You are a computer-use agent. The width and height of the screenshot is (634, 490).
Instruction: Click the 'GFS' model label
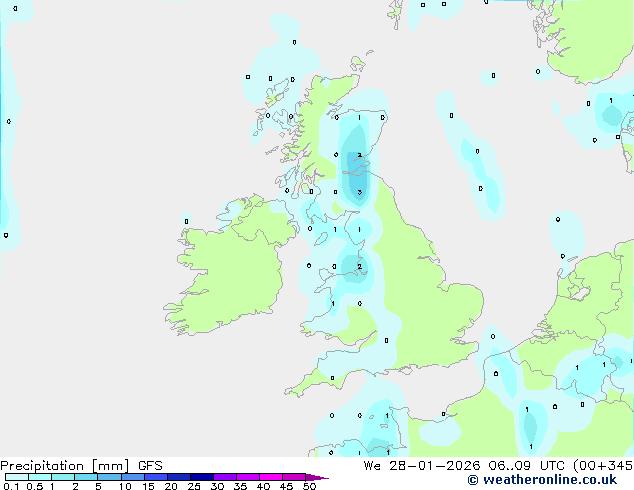tap(150, 466)
